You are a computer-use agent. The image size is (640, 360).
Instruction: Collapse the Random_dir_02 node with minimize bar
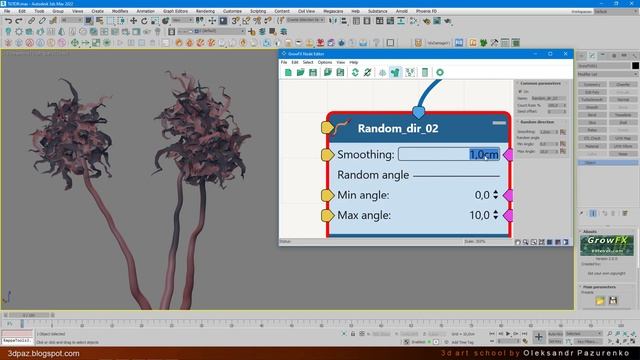[499, 122]
